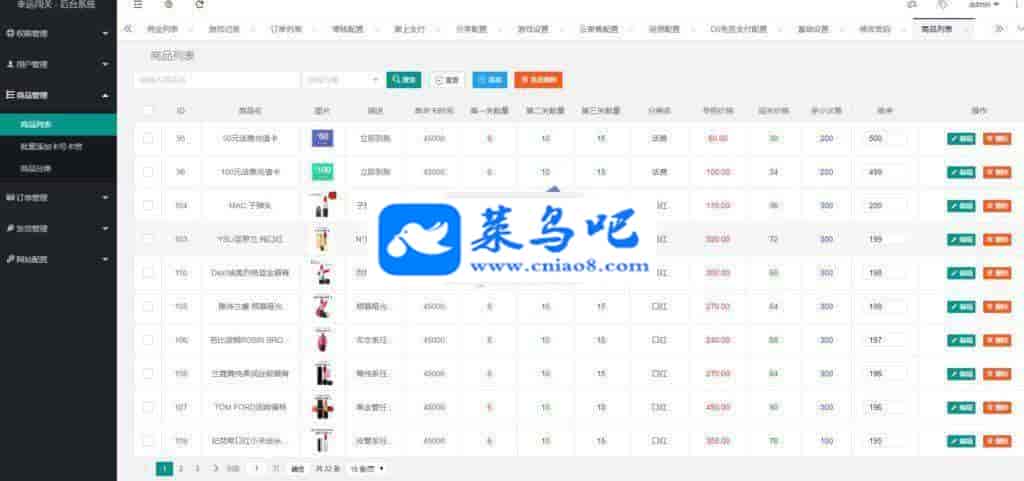
Task: Click the green edit button for product ID 35
Action: tap(960, 138)
